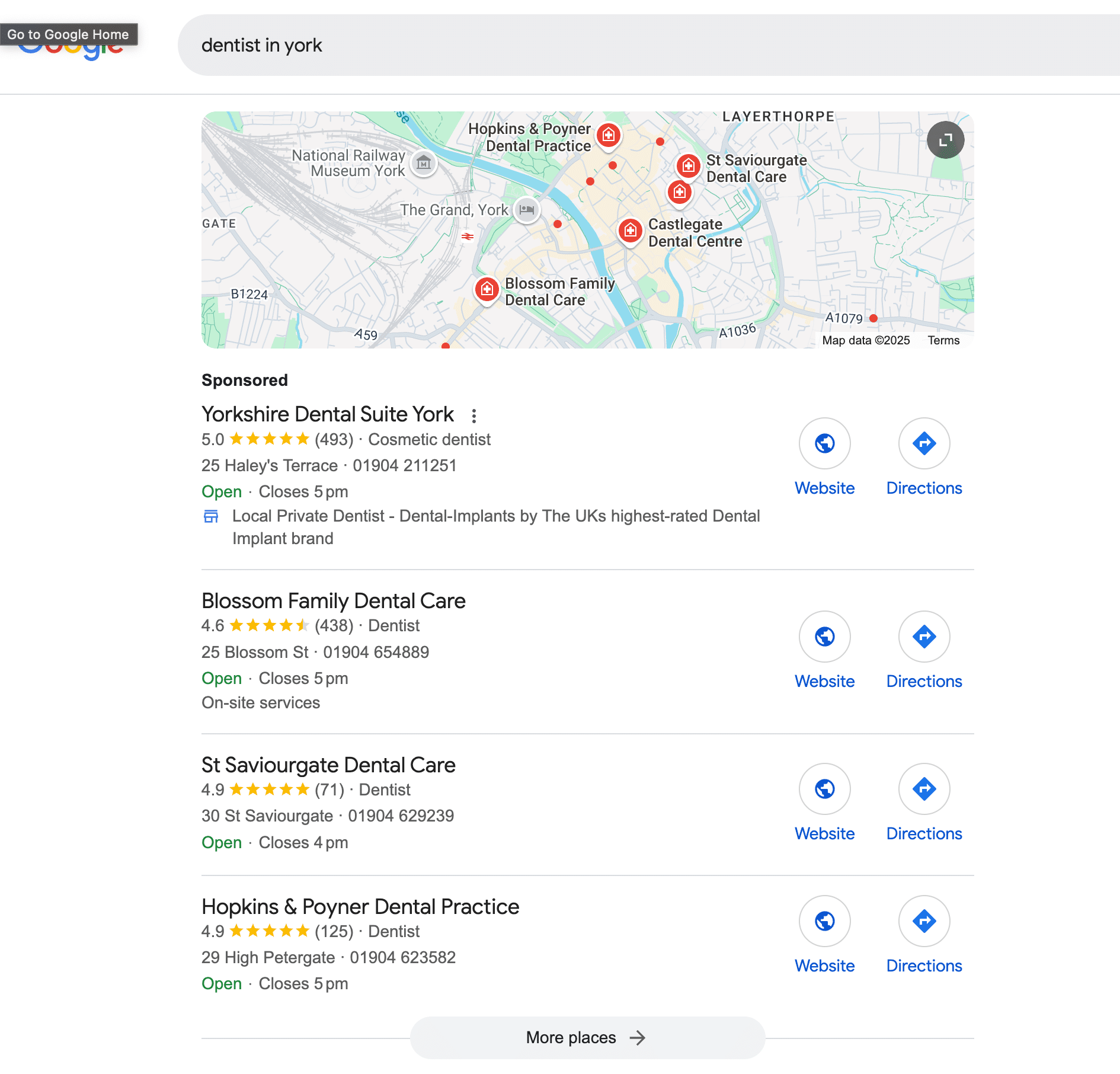1120x1074 pixels.
Task: Open St Saviourgate Dental Care website icon
Action: pos(824,789)
